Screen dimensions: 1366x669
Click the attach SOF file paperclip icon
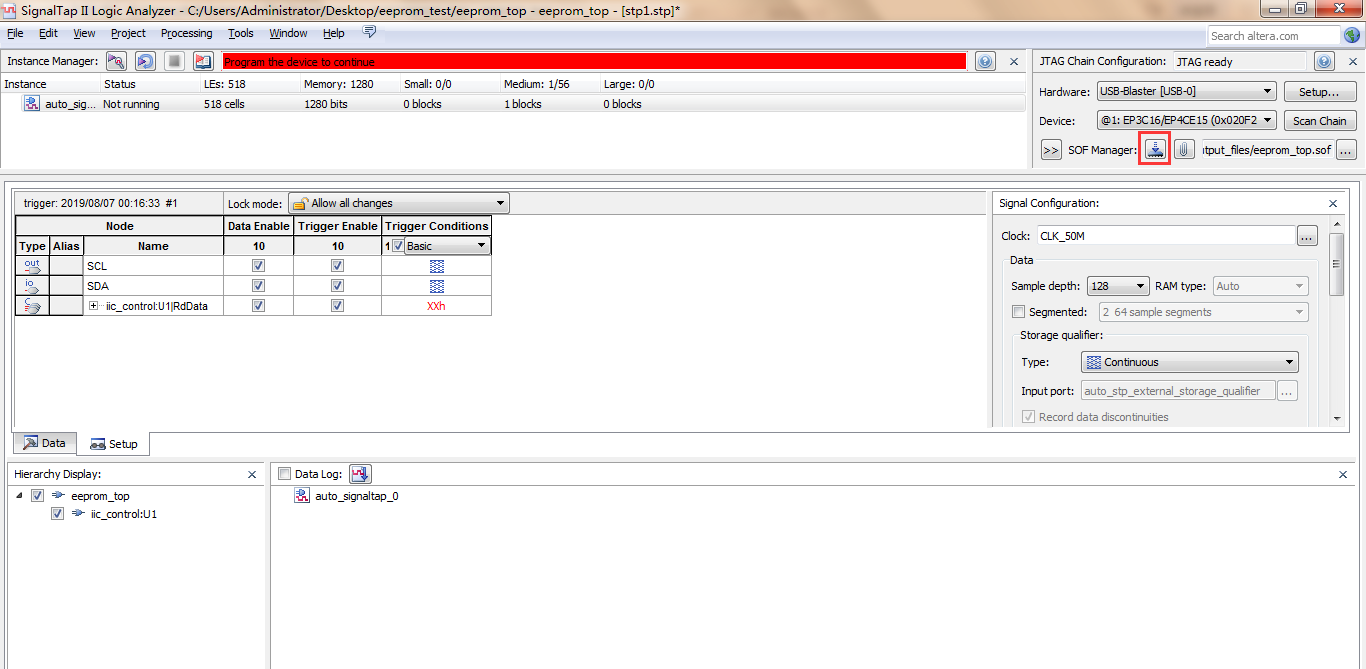1184,149
